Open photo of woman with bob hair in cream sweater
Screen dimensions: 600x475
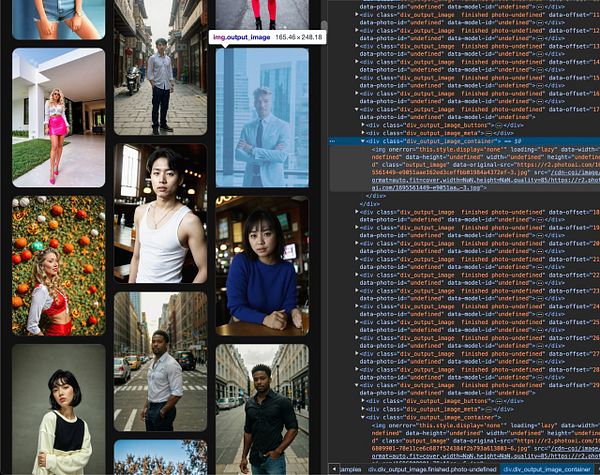[x=59, y=410]
